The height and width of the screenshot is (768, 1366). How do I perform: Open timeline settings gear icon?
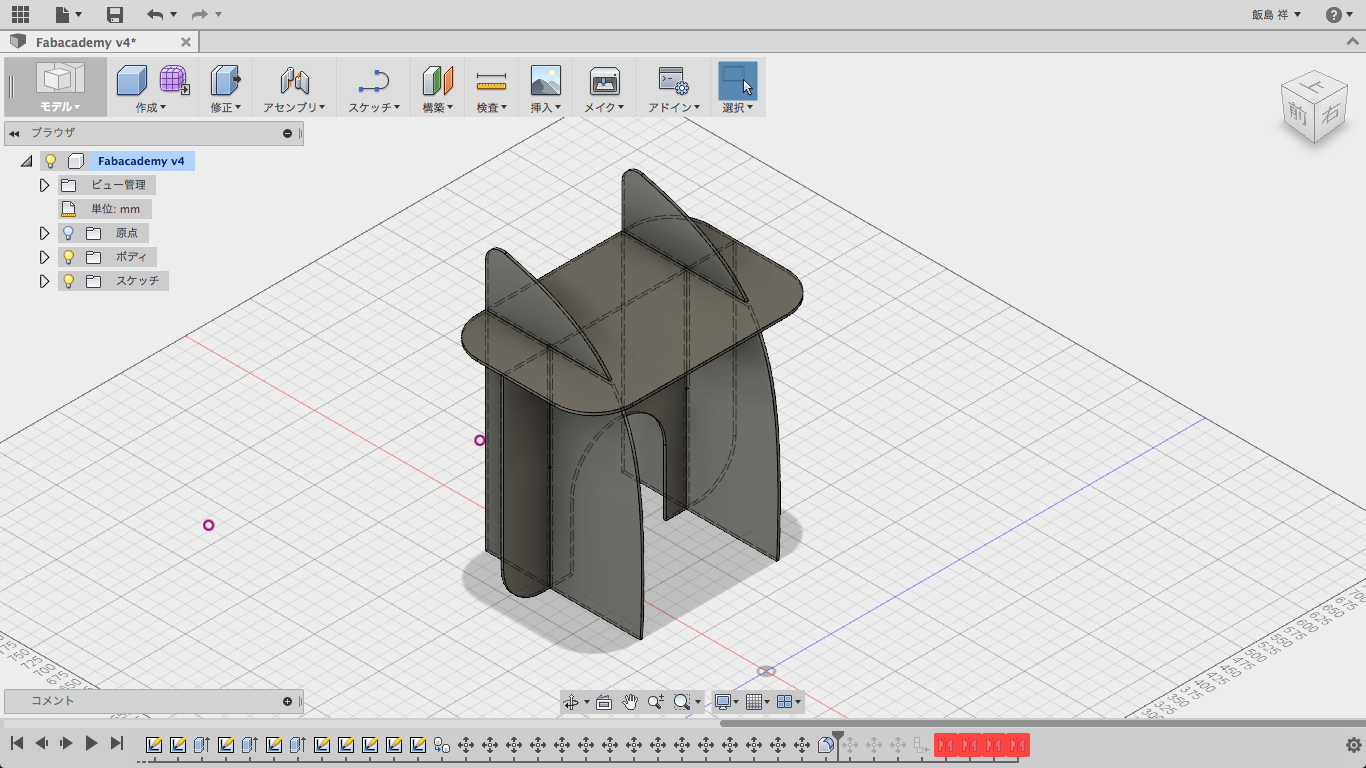click(x=1353, y=745)
